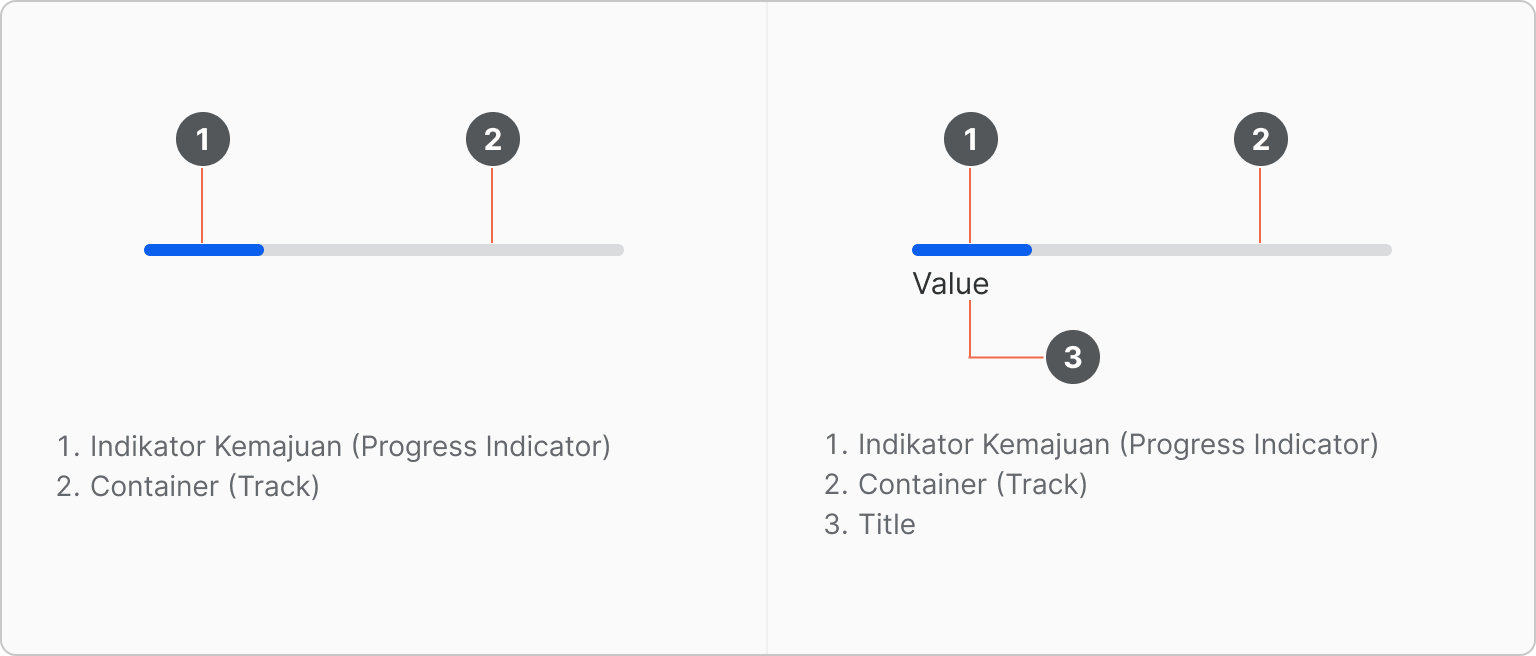Click red connector line under right badge 2
This screenshot has height=656, width=1536.
click(x=1260, y=205)
